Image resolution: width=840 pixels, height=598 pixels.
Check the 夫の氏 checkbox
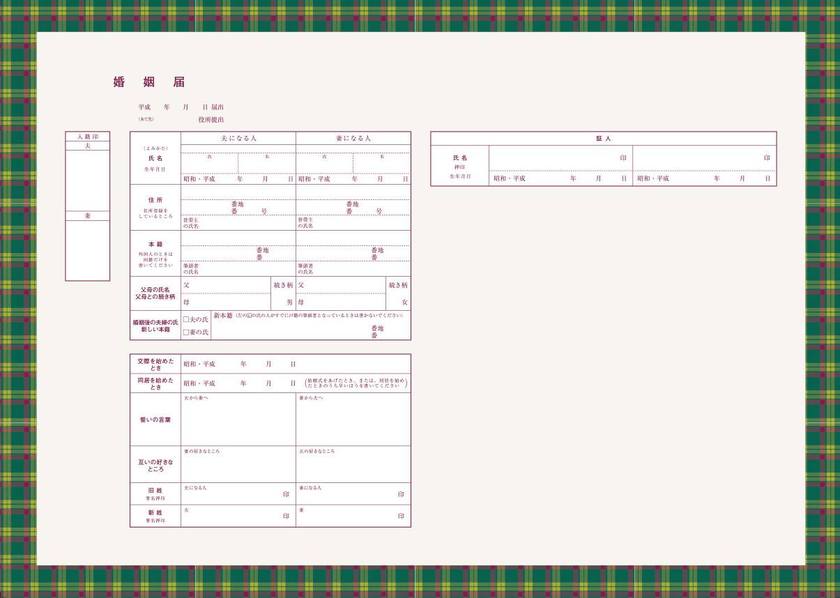(x=187, y=318)
